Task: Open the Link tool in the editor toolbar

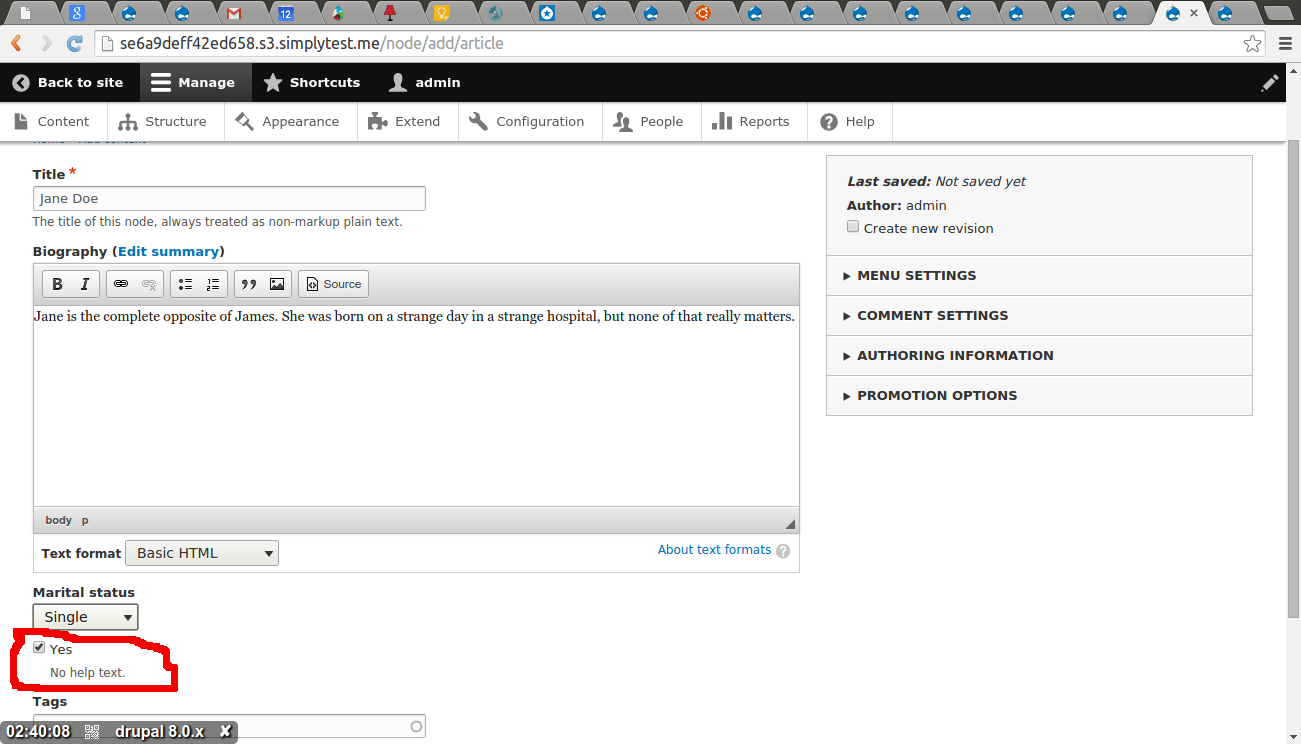Action: (121, 283)
